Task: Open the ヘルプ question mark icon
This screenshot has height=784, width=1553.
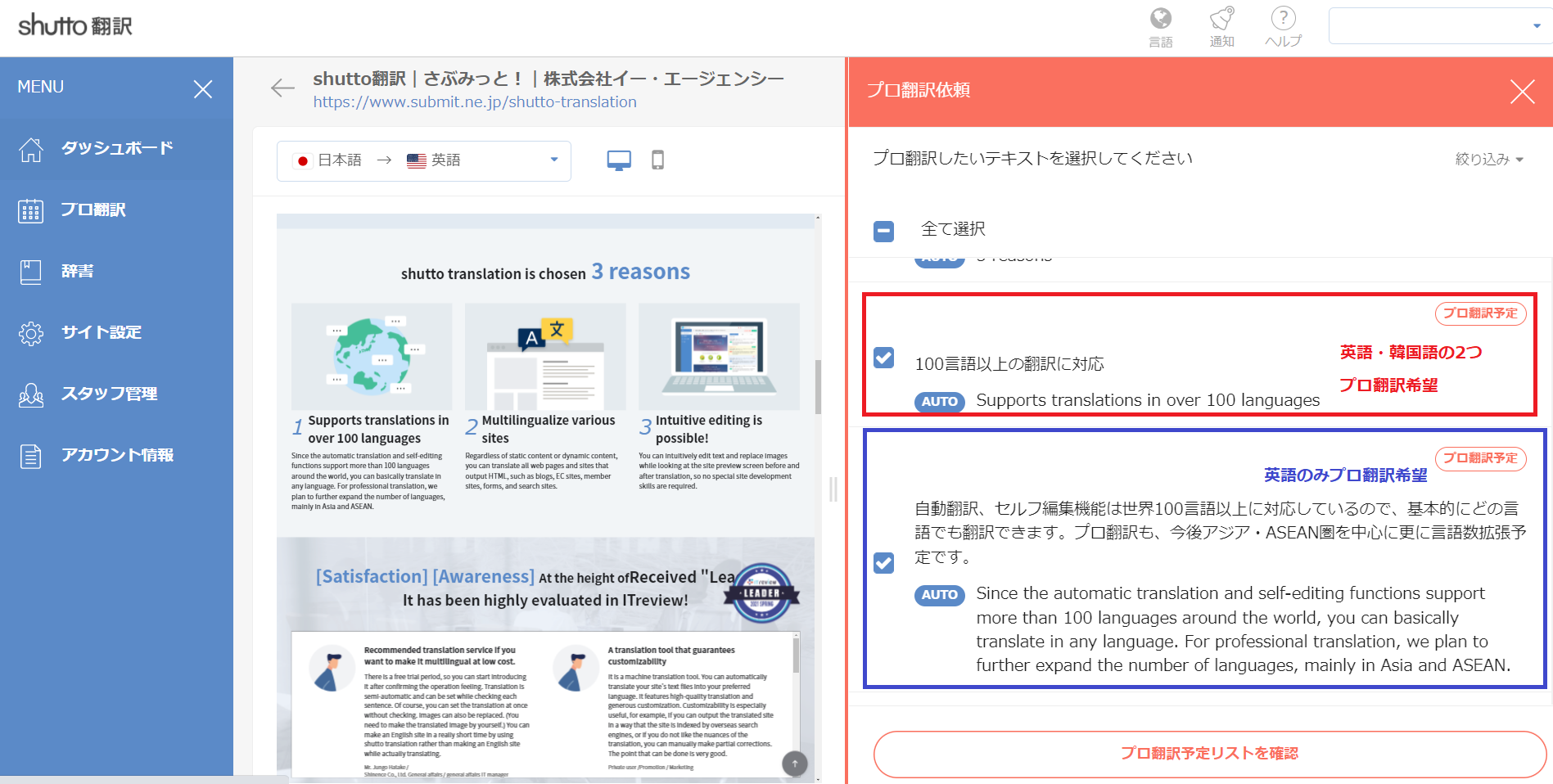Action: (1283, 19)
